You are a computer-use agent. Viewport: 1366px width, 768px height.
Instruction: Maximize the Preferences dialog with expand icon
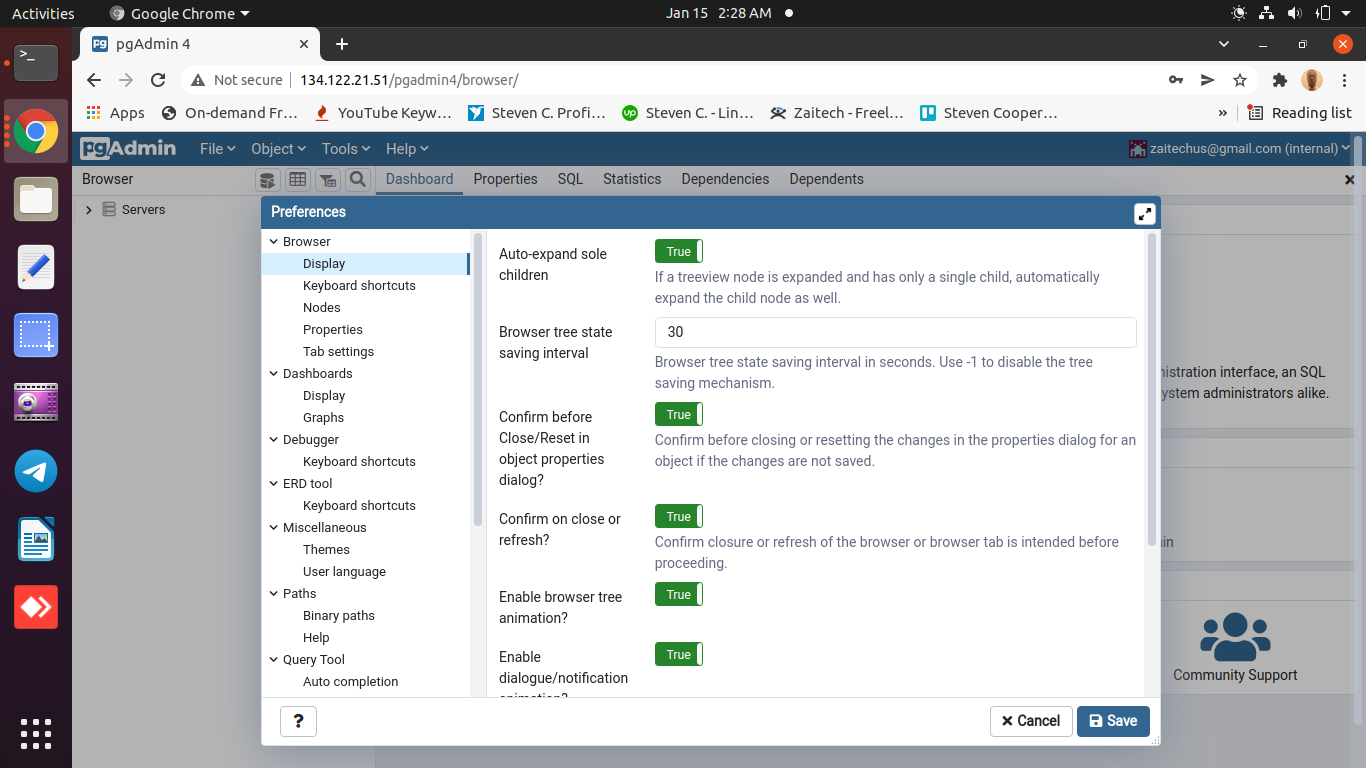(1145, 213)
